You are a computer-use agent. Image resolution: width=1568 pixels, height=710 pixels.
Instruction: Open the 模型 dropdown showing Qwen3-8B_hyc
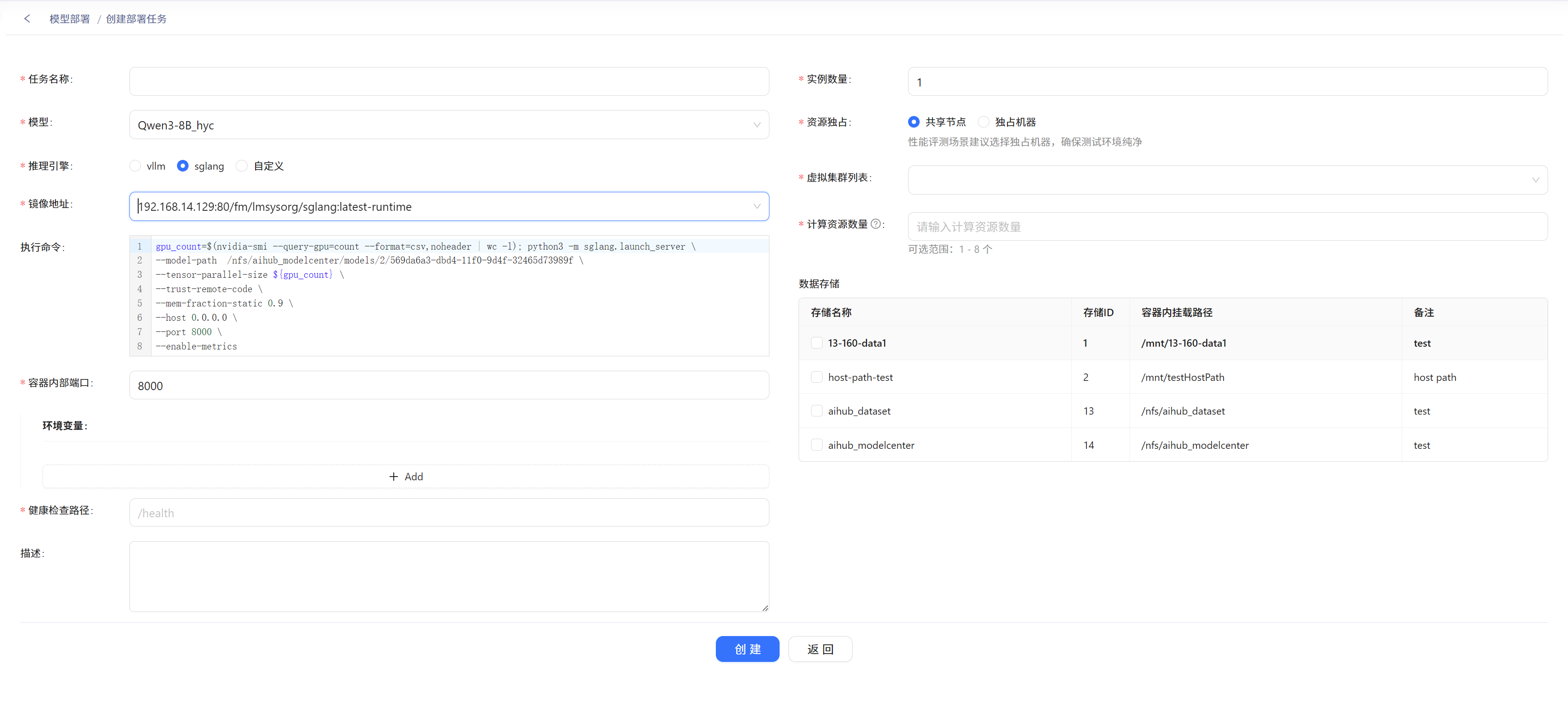pos(449,125)
